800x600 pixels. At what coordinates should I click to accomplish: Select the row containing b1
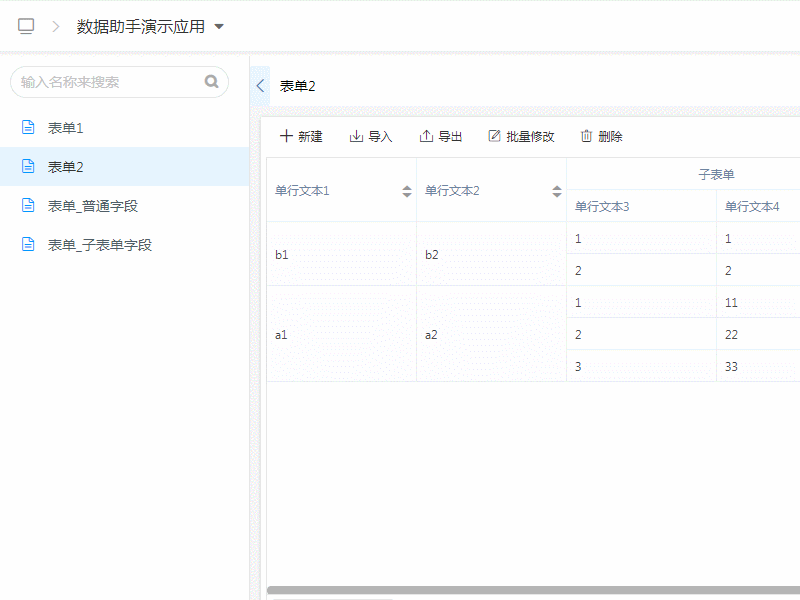[x=282, y=255]
